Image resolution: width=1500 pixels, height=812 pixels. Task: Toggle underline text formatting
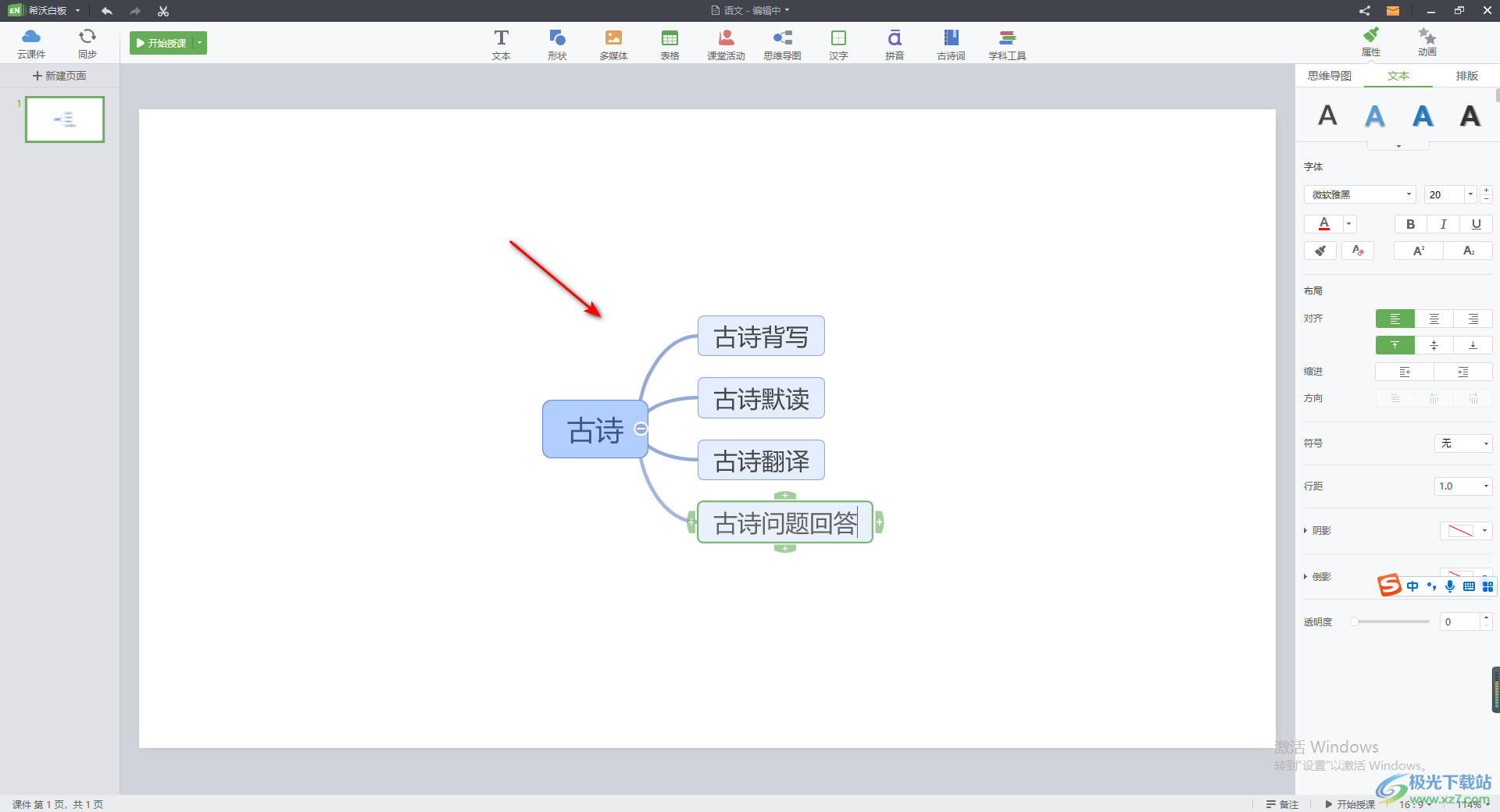click(x=1476, y=224)
